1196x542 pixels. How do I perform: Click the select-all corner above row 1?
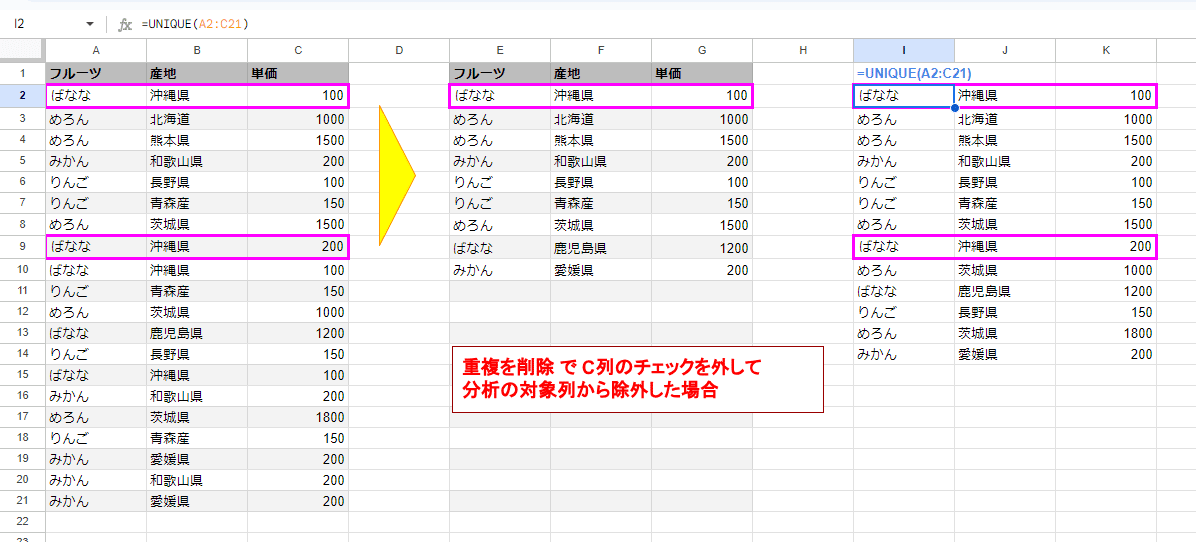pos(23,50)
